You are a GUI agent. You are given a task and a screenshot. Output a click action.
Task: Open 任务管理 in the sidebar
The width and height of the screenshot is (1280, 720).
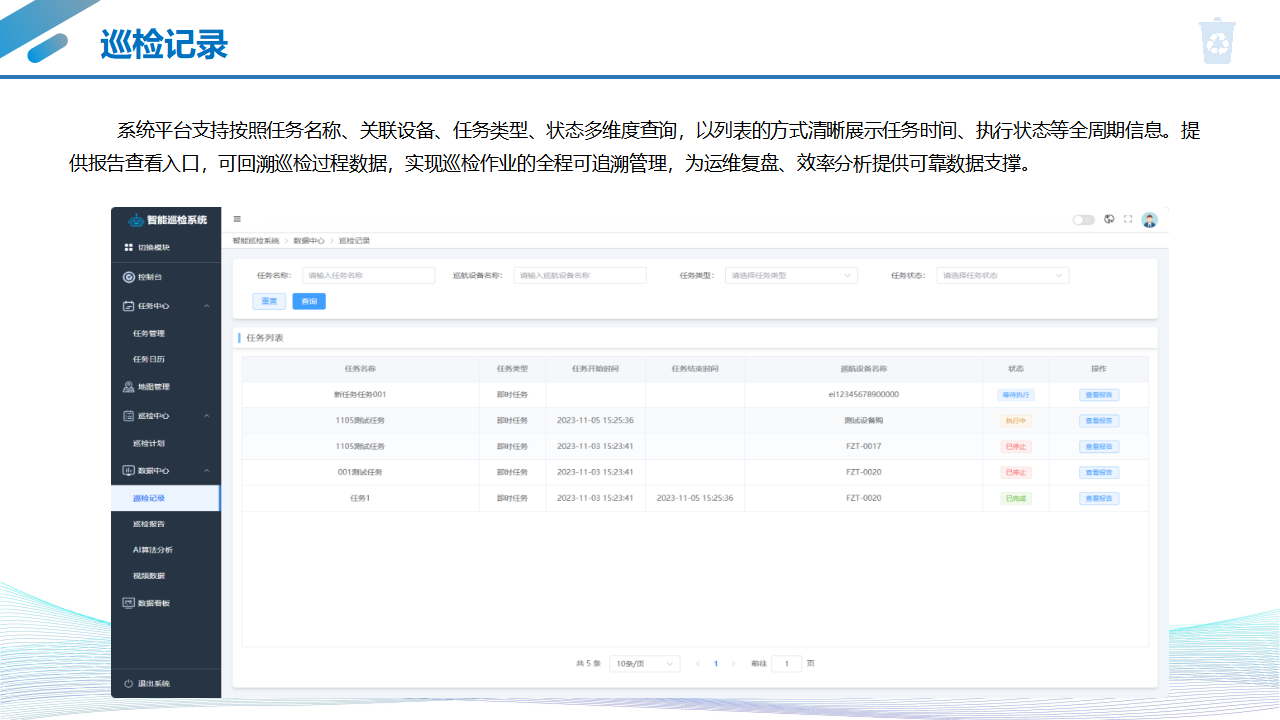pos(149,333)
